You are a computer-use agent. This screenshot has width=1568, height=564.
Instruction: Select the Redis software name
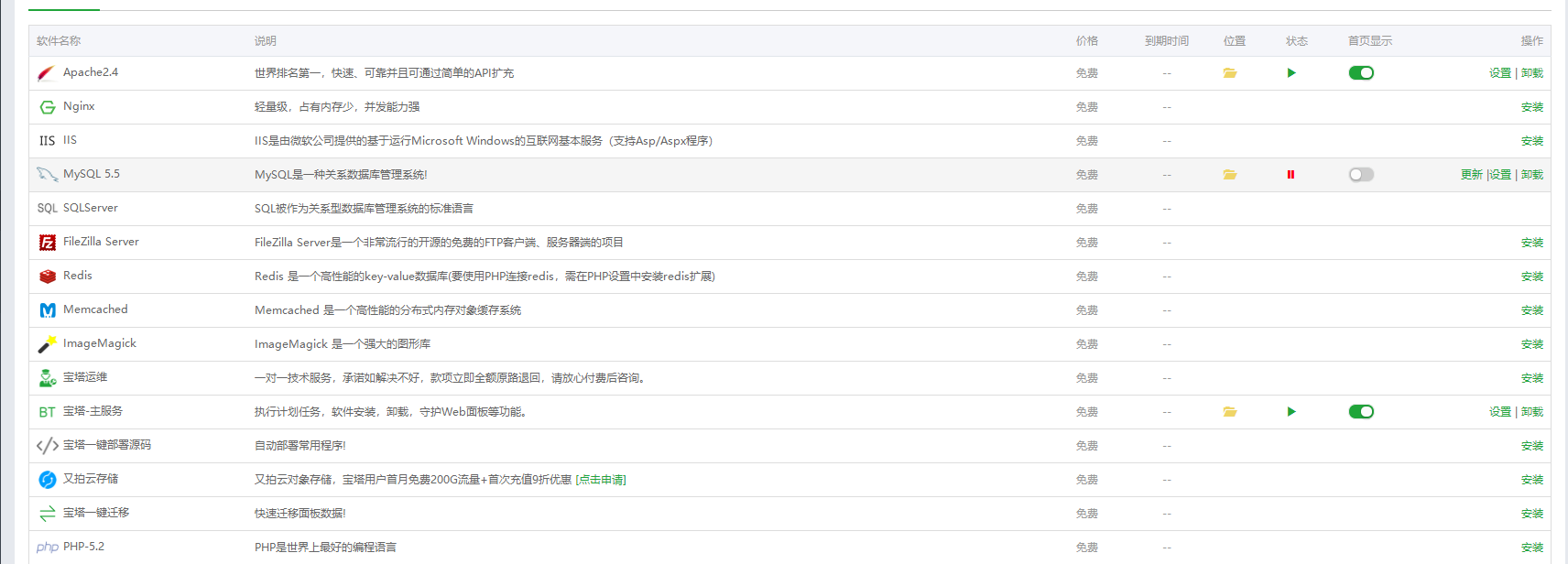click(x=78, y=276)
